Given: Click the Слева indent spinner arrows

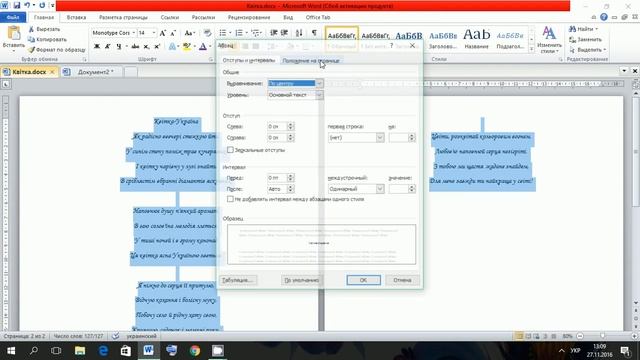Looking at the screenshot, I should tap(290, 127).
